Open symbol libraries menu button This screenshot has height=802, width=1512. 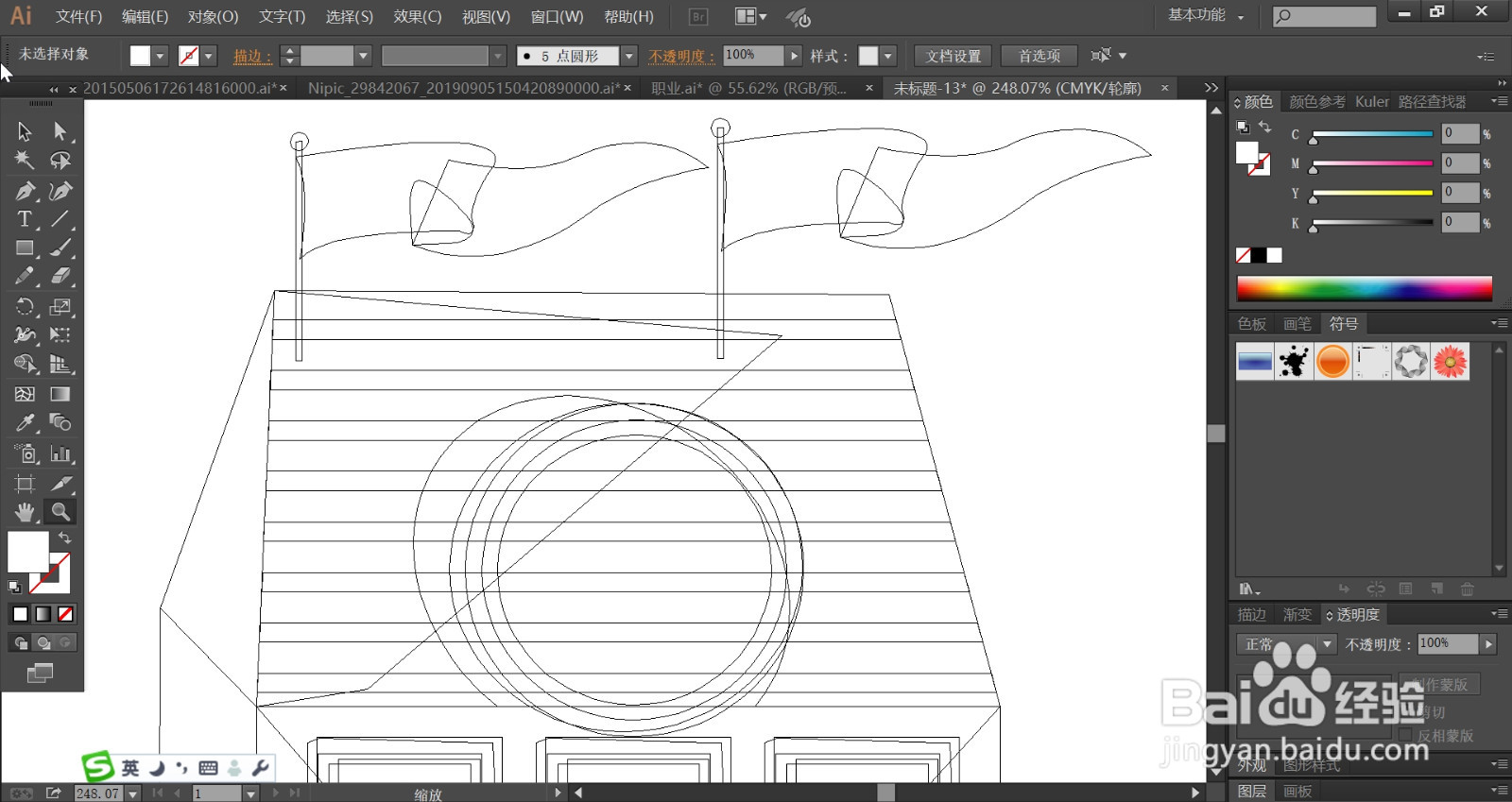(x=1249, y=589)
